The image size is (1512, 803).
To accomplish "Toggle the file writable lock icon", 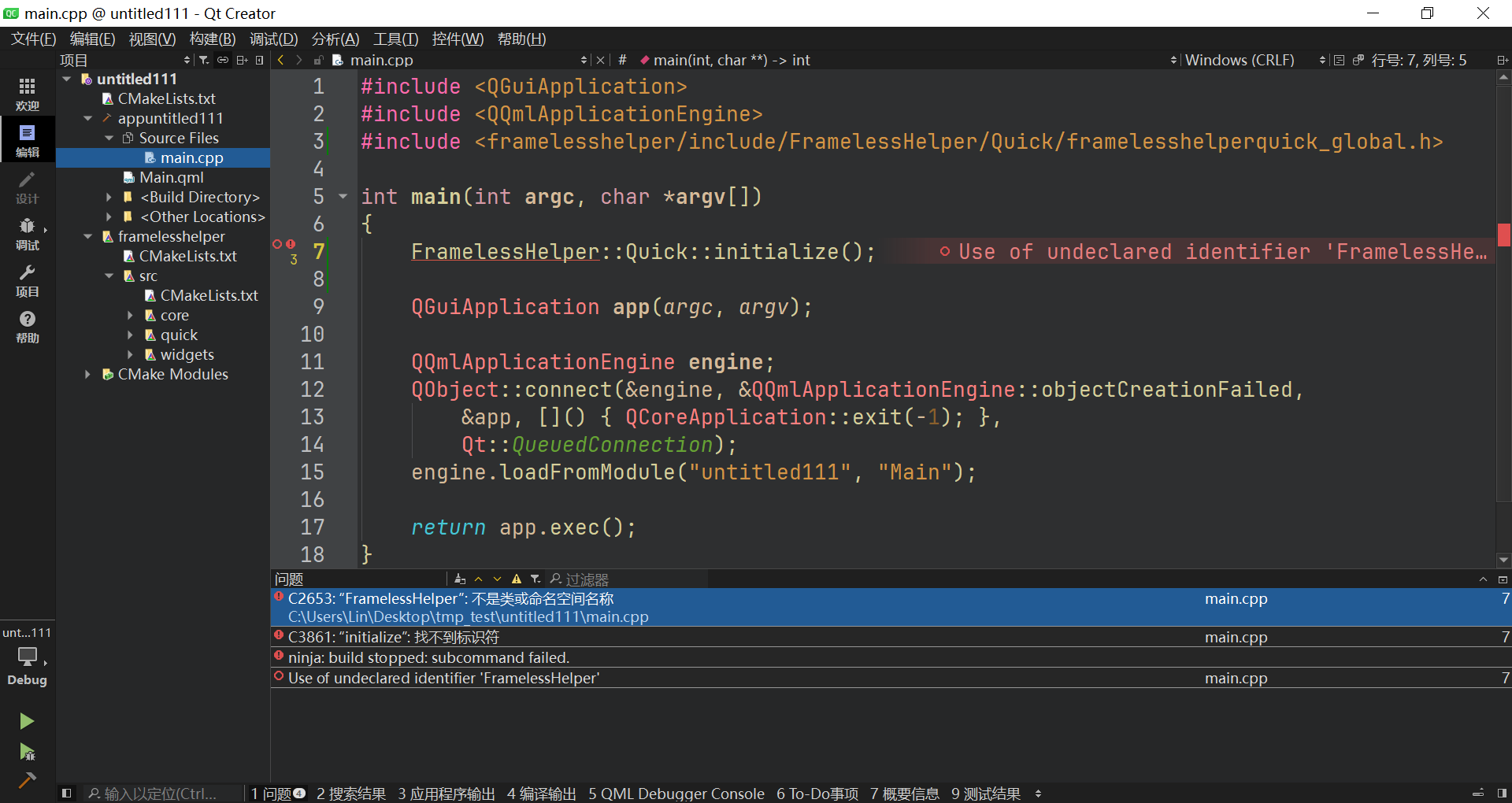I will 318,60.
